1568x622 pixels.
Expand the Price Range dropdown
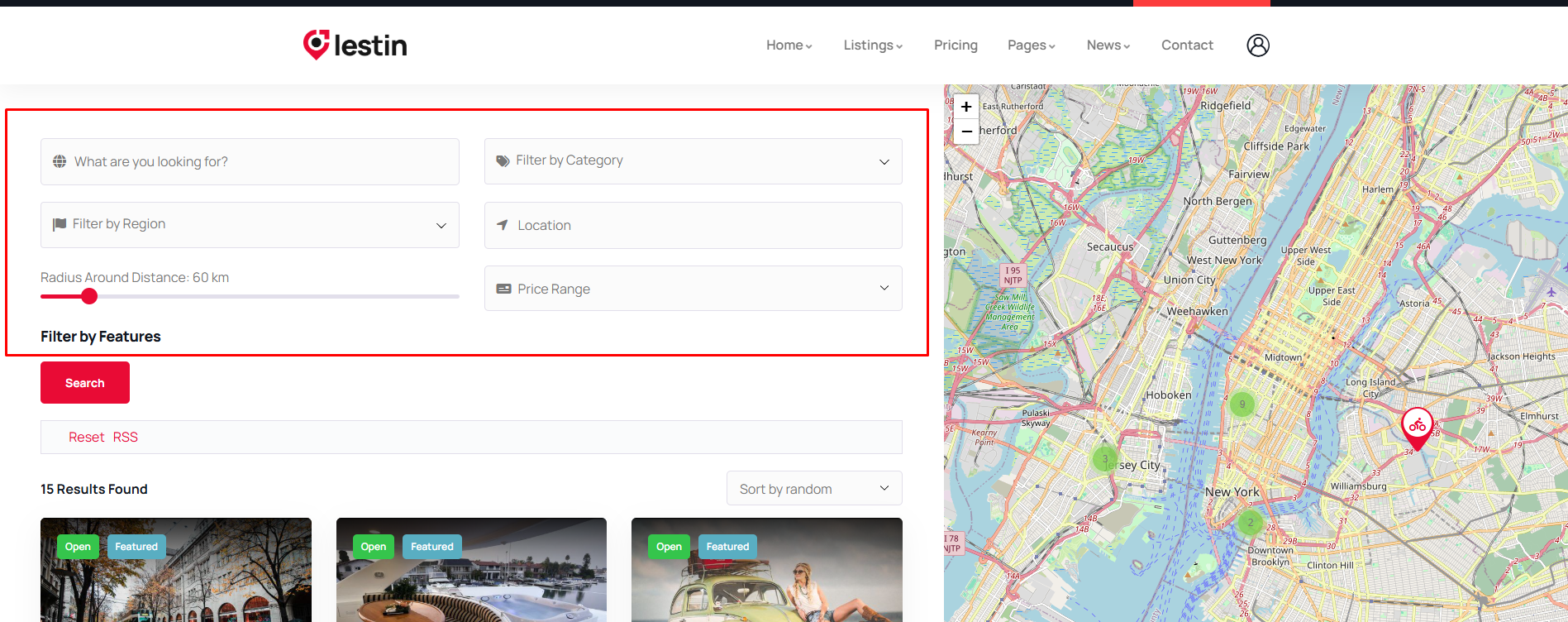pos(693,289)
